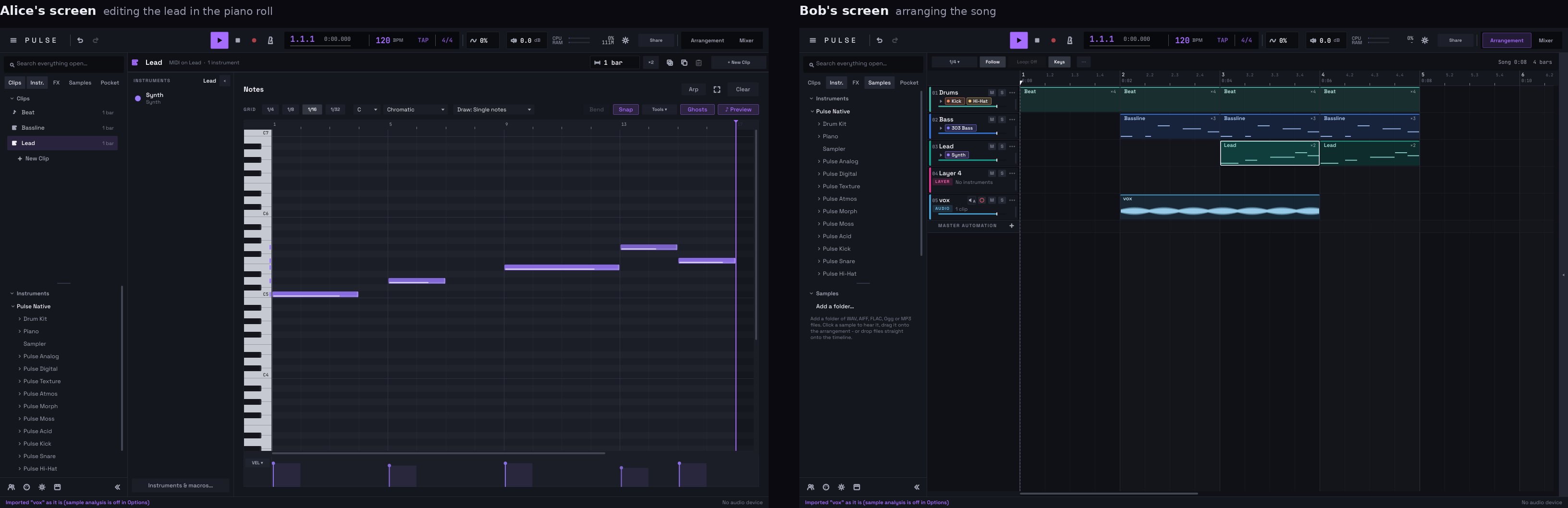Toggle Snap in Alice's piano roll
Image resolution: width=1568 pixels, height=508 pixels.
pyautogui.click(x=626, y=109)
